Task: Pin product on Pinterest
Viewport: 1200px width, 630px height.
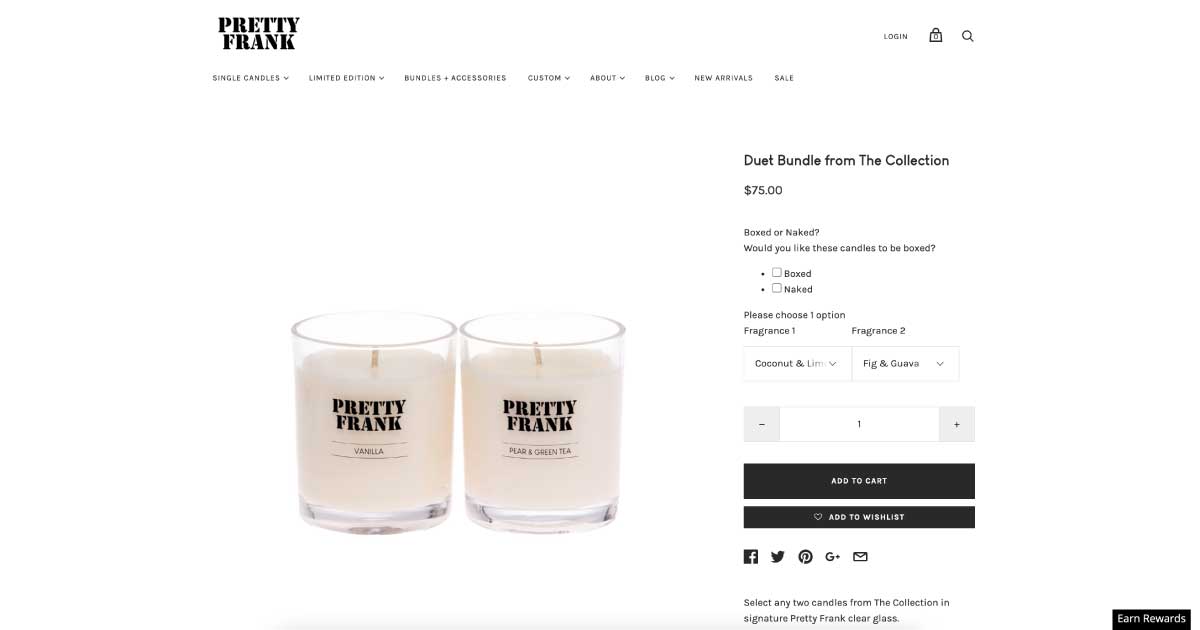Action: pos(805,557)
